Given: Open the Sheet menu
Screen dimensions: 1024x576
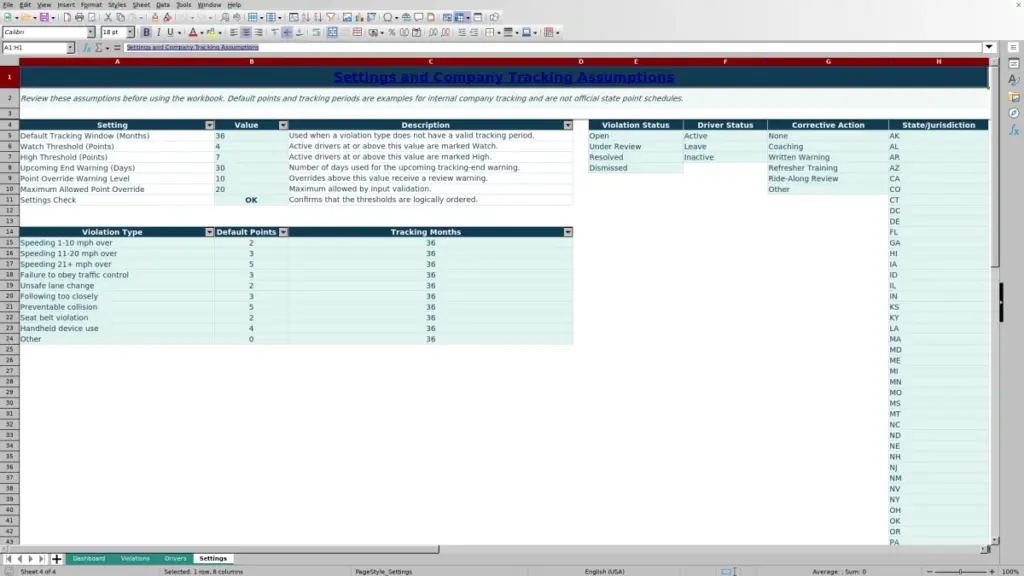Looking at the screenshot, I should (x=141, y=5).
